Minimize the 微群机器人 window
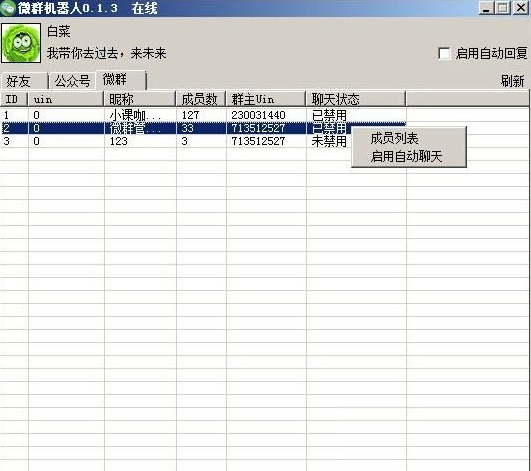The height and width of the screenshot is (471, 531). pyautogui.click(x=486, y=7)
